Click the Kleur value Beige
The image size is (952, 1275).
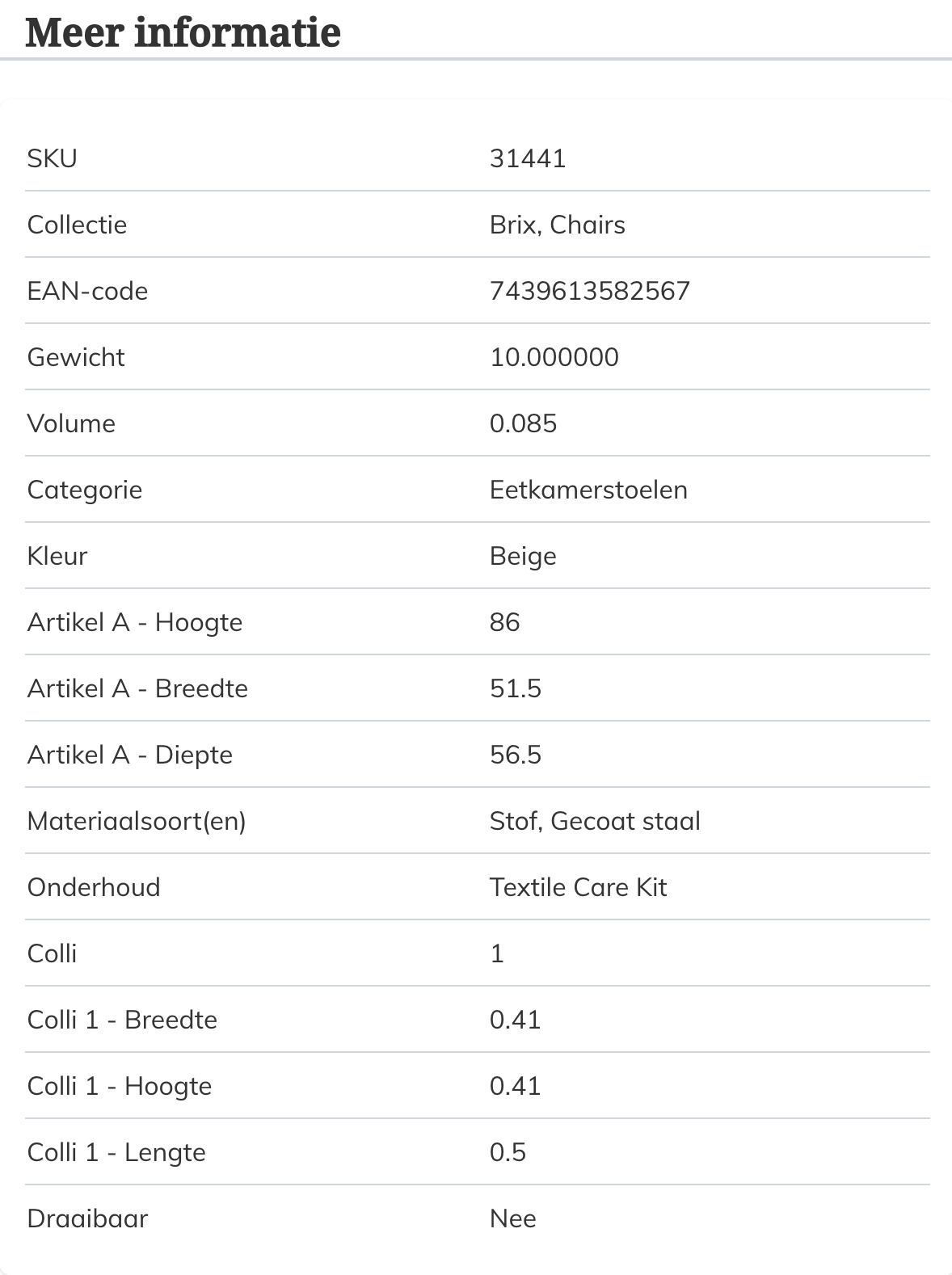(523, 557)
